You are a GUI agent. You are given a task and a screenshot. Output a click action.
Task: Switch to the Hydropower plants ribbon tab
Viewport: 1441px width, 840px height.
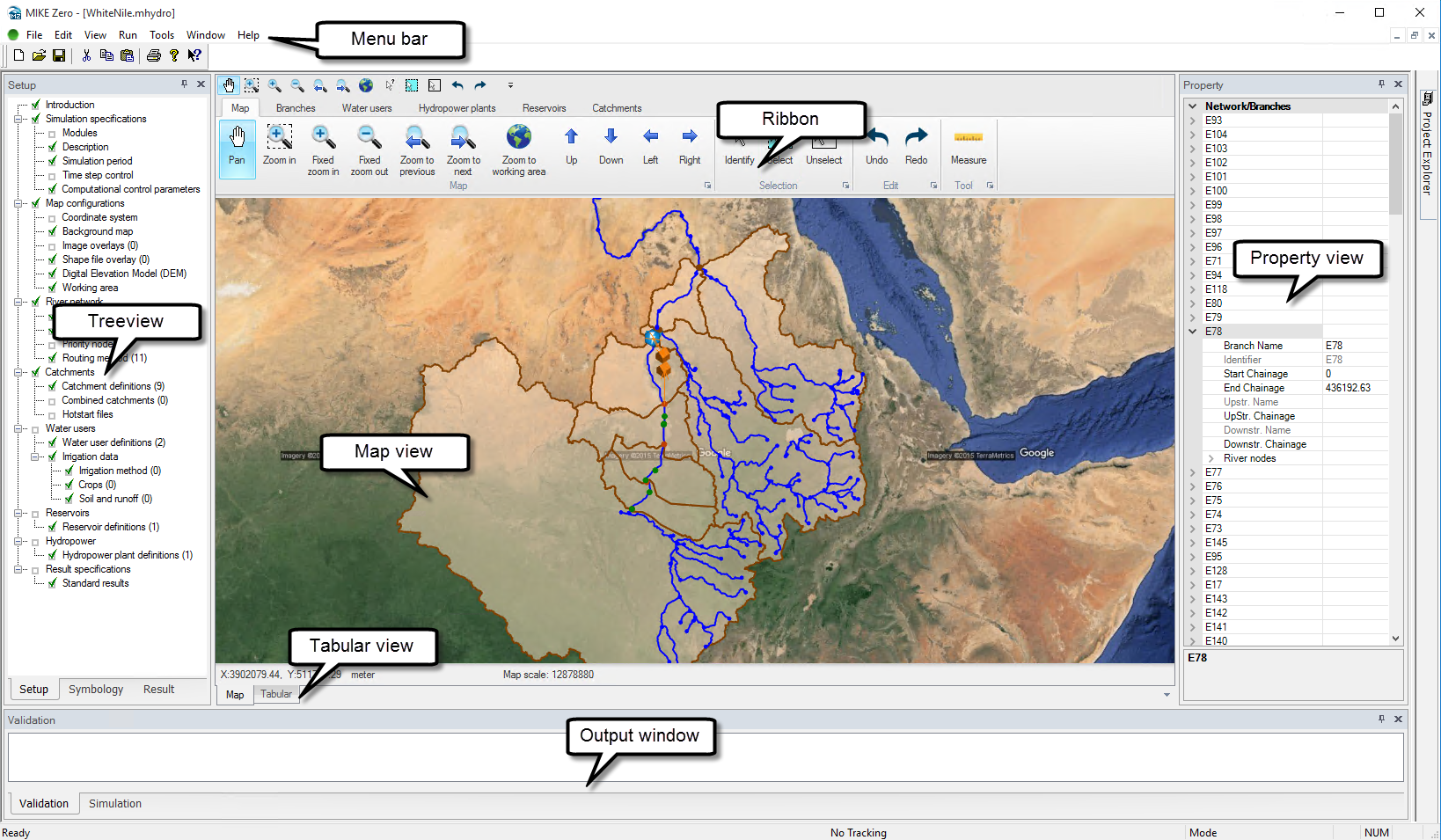click(457, 108)
